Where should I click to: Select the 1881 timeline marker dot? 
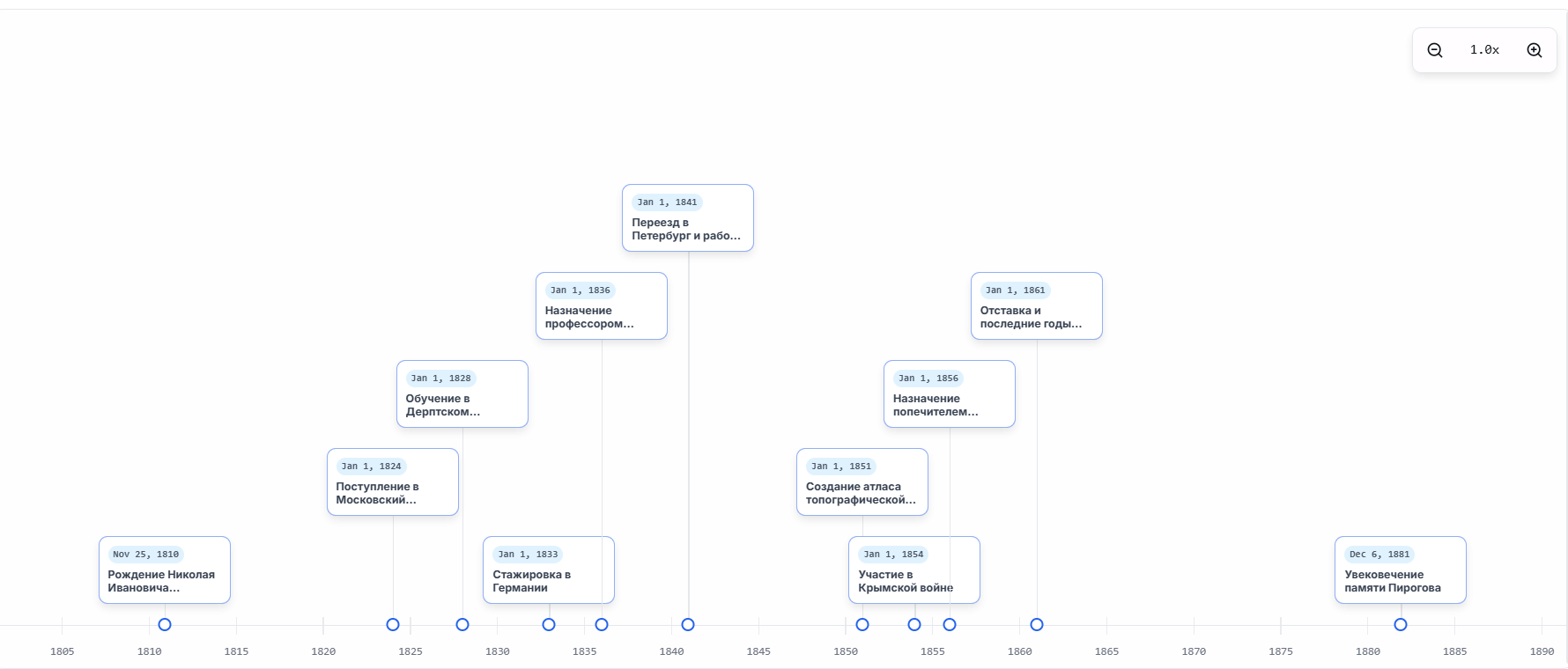click(x=1401, y=625)
